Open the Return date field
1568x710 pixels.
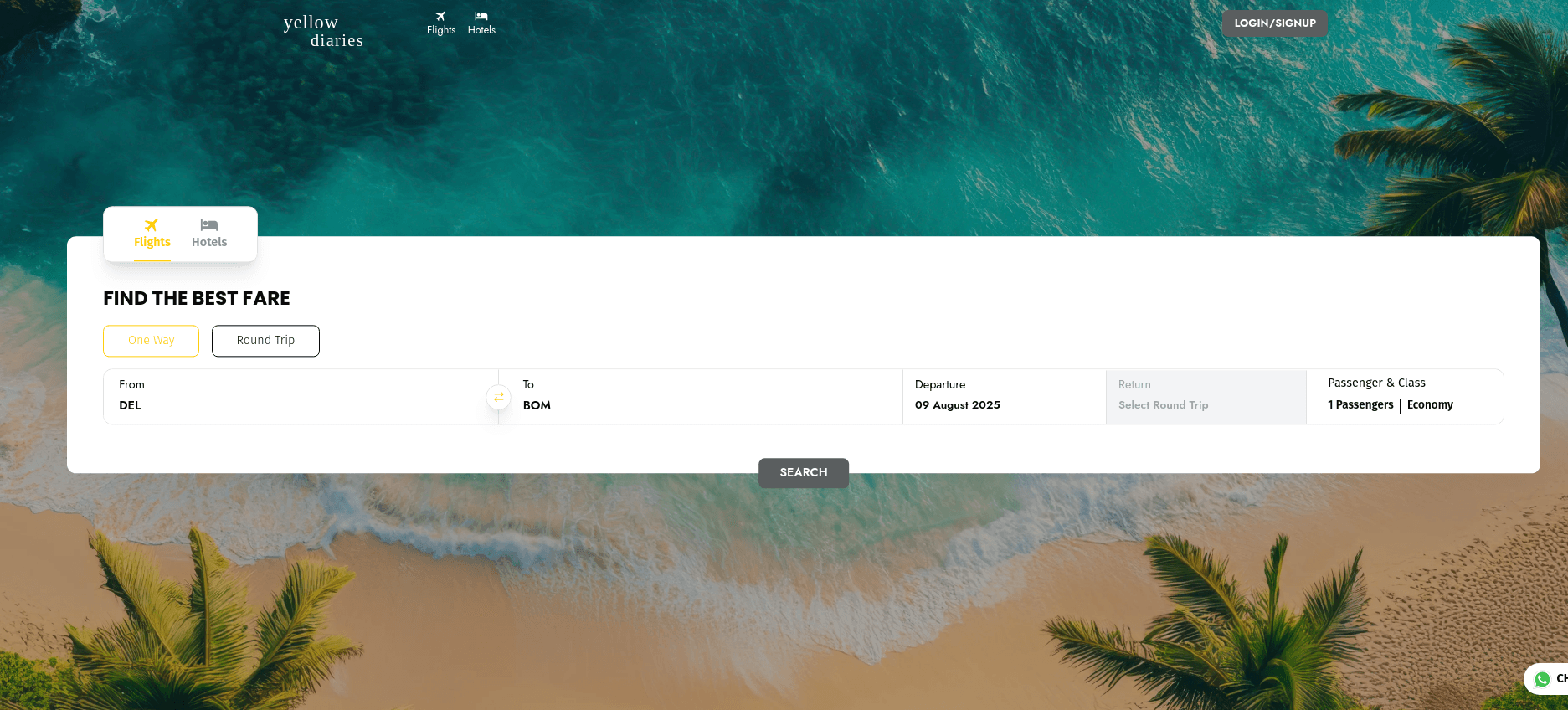(x=1206, y=397)
